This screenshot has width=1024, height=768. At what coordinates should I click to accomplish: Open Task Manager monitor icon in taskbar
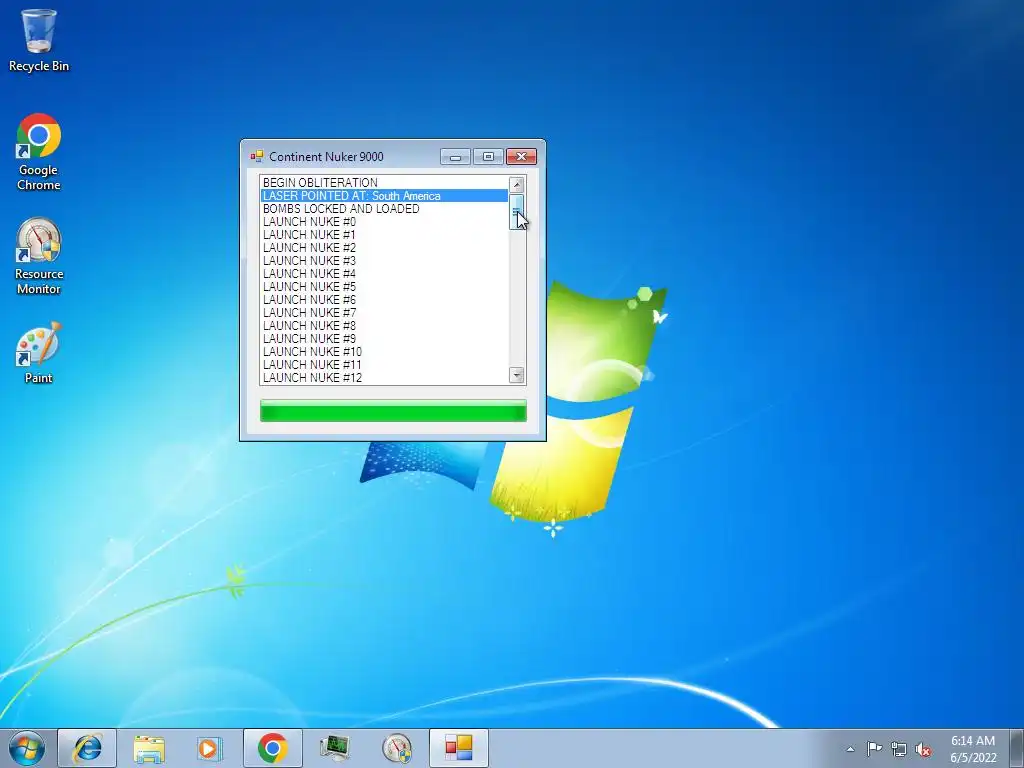335,748
